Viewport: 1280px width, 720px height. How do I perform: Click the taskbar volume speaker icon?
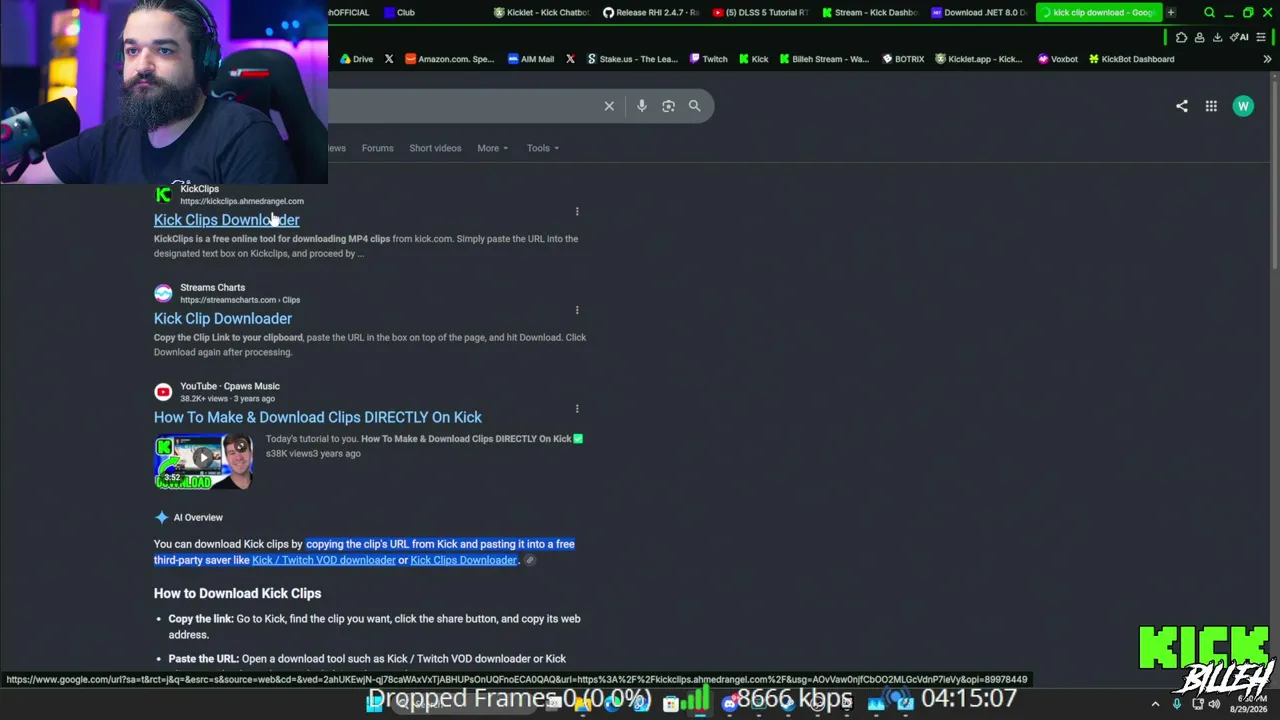click(x=1214, y=704)
